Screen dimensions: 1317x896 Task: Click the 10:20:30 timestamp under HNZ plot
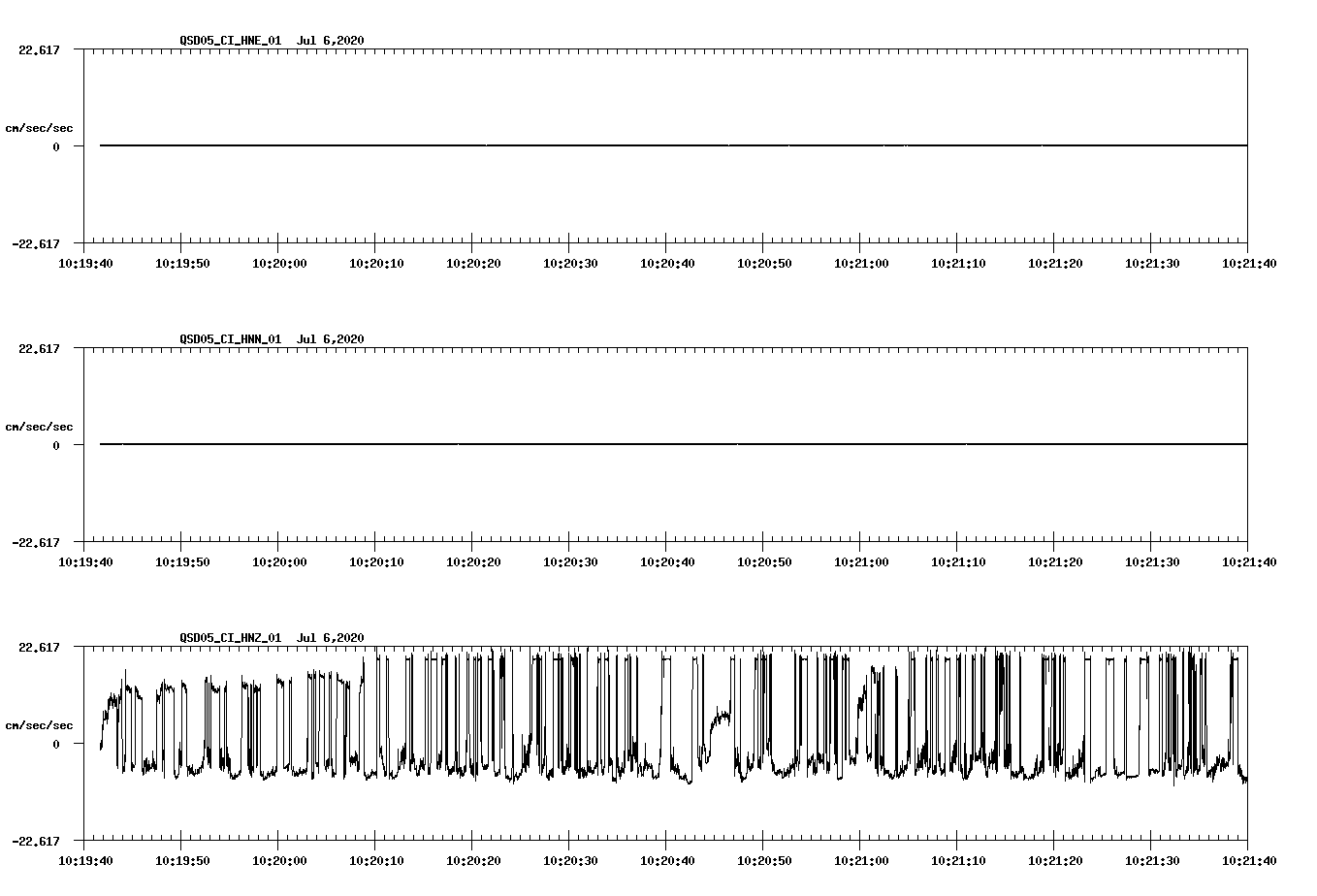pyautogui.click(x=569, y=860)
